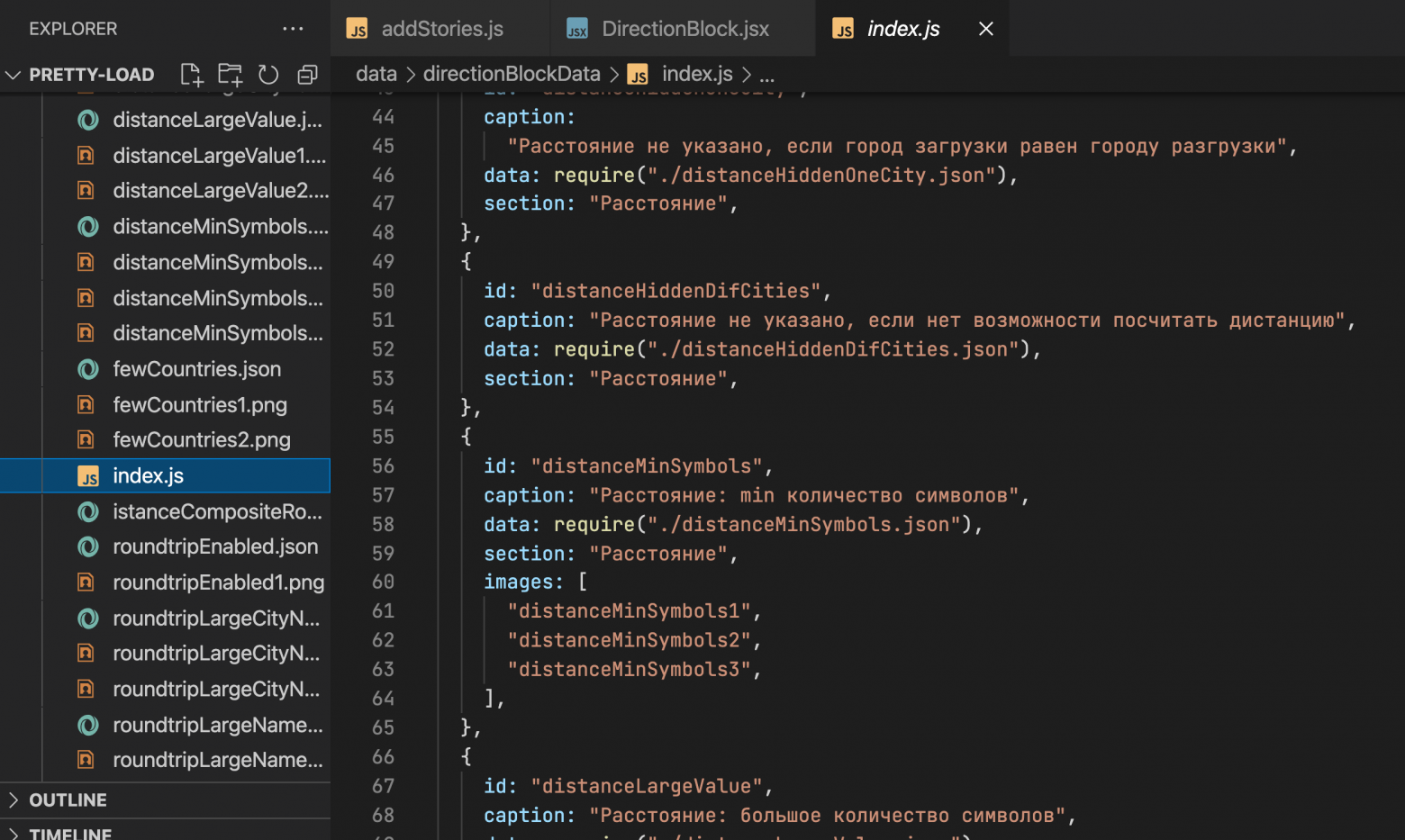1405x840 pixels.
Task: Click the Collapse Folders icon in Explorer
Action: [x=307, y=75]
